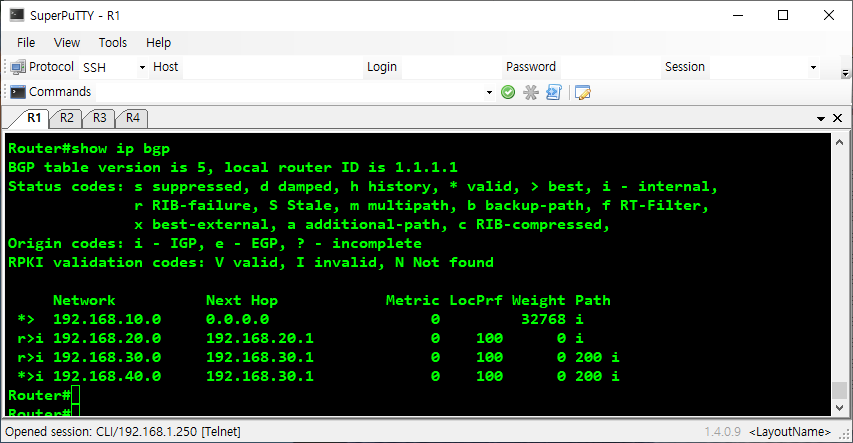The height and width of the screenshot is (443, 853).
Task: Minimize the SuperPuTTY window
Action: pos(738,15)
